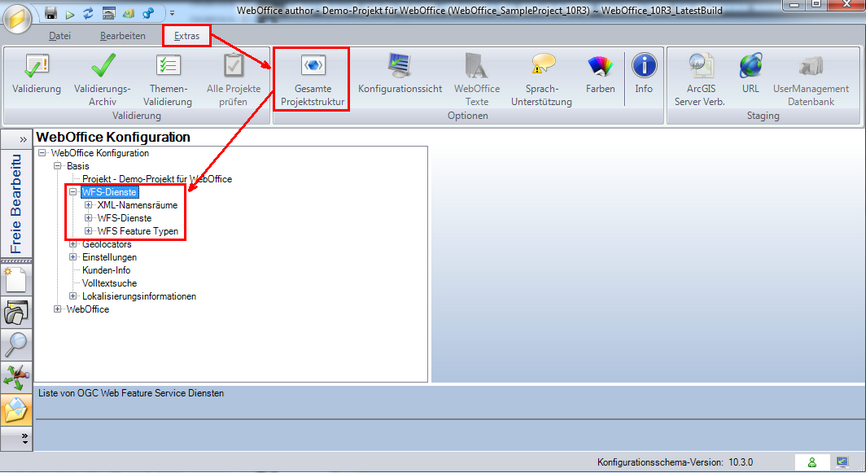Select the Basis tree item
This screenshot has width=866, height=473.
[78, 166]
